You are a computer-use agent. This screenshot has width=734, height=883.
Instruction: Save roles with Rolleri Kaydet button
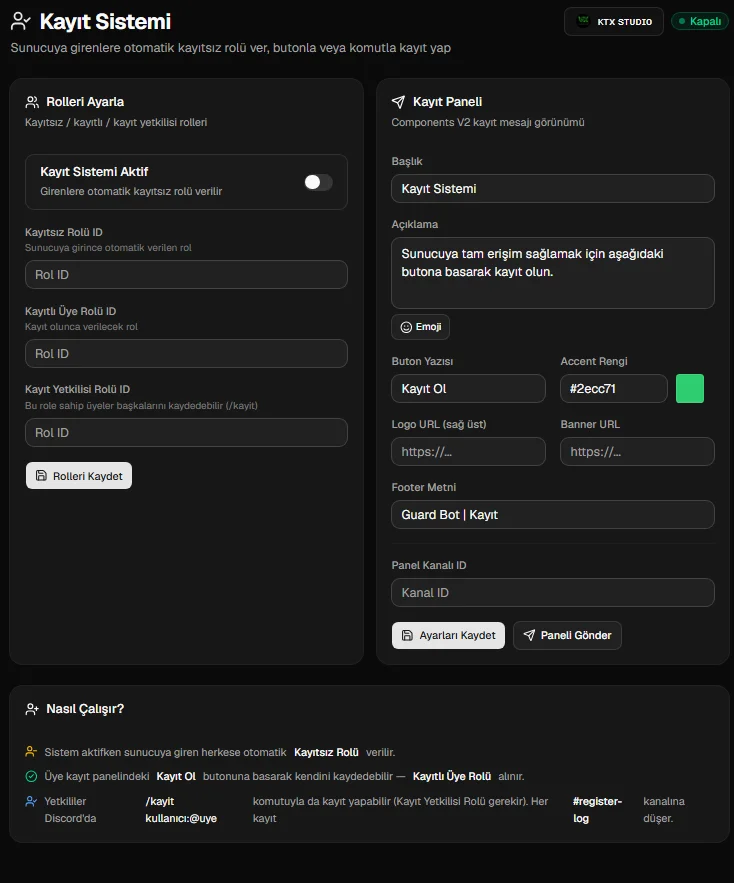79,476
